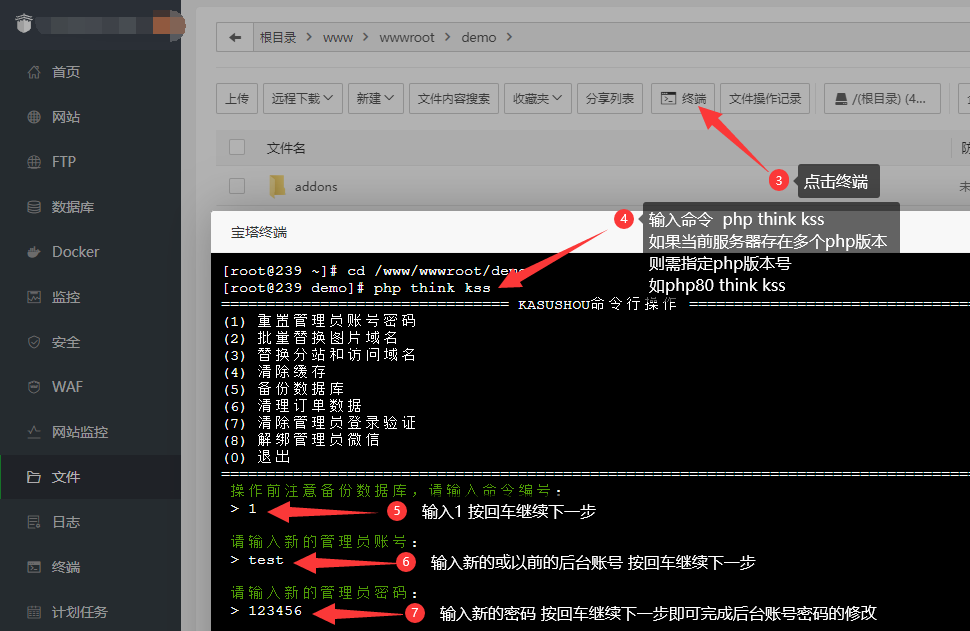The width and height of the screenshot is (970, 631).
Task: Click 根目录 in breadcrumb path
Action: pyautogui.click(x=278, y=38)
